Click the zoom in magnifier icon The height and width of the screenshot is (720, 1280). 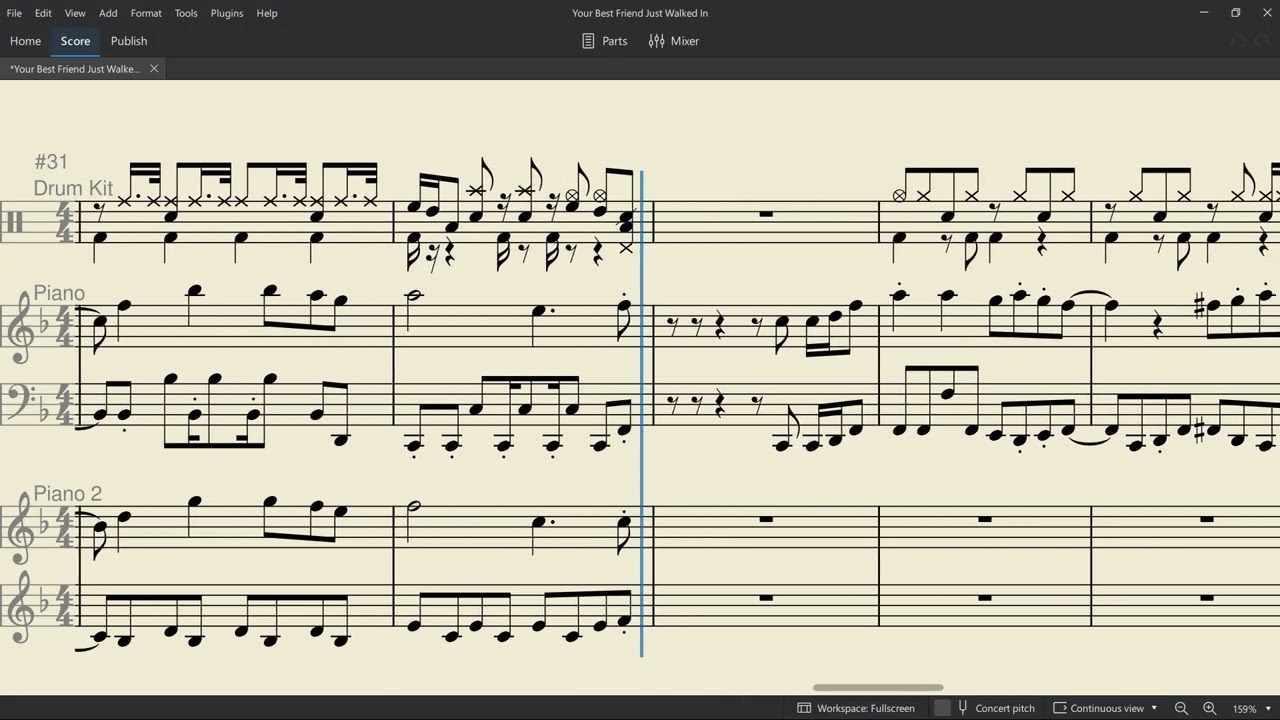pyautogui.click(x=1209, y=708)
